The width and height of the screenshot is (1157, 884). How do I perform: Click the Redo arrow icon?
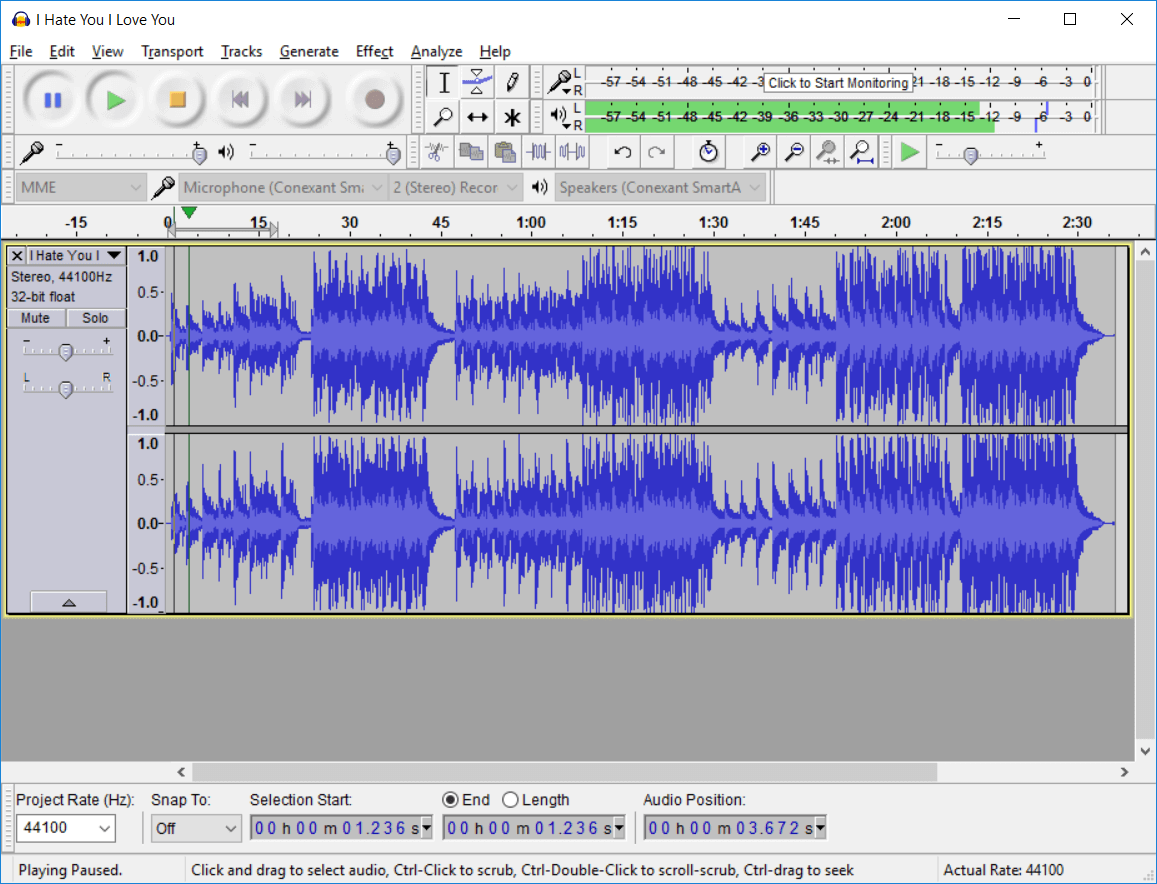(657, 153)
